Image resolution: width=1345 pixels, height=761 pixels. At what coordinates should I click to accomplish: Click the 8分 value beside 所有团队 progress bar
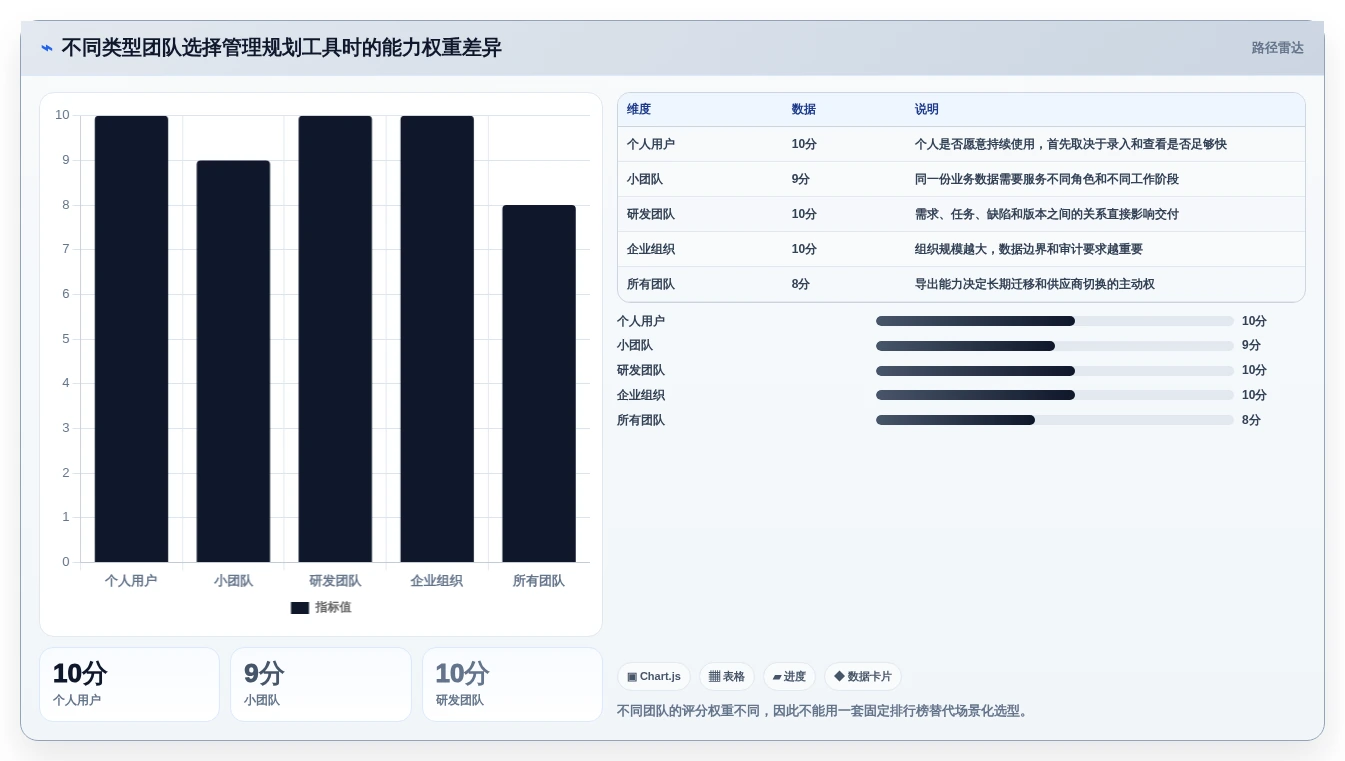click(x=1252, y=420)
